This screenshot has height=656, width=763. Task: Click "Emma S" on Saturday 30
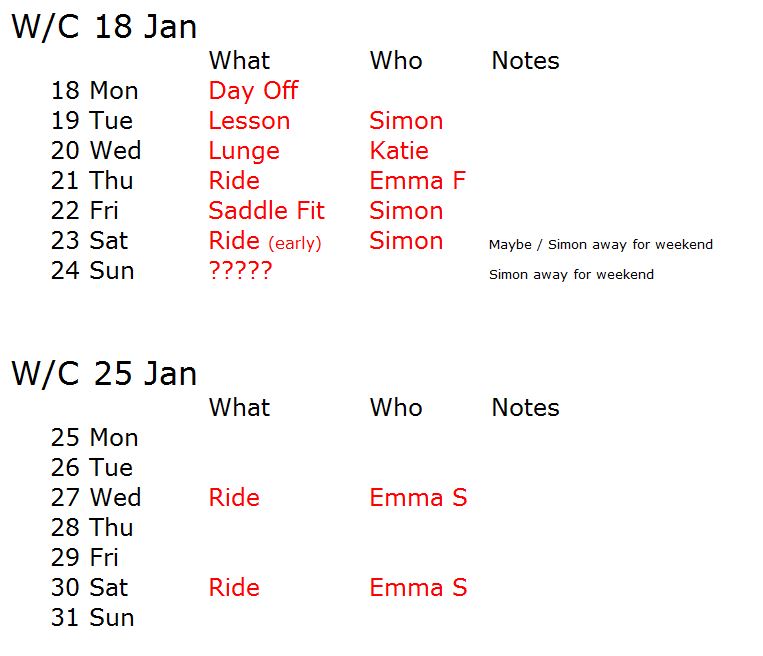click(x=418, y=588)
